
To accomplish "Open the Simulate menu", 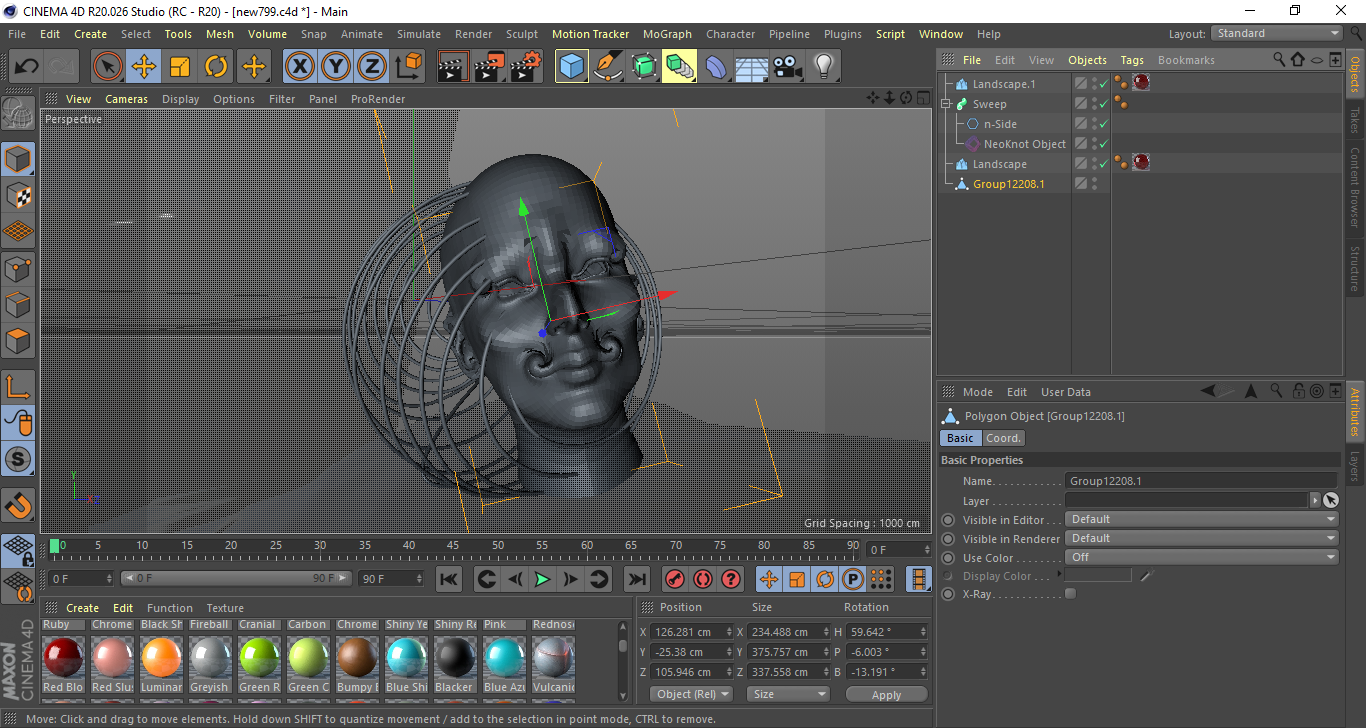I will tap(418, 34).
